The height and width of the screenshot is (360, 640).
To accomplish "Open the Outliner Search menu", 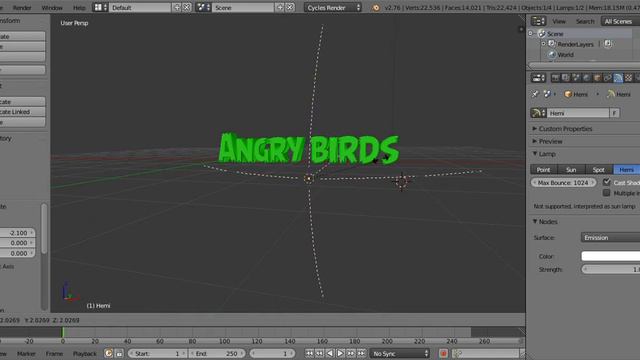I will click(585, 21).
